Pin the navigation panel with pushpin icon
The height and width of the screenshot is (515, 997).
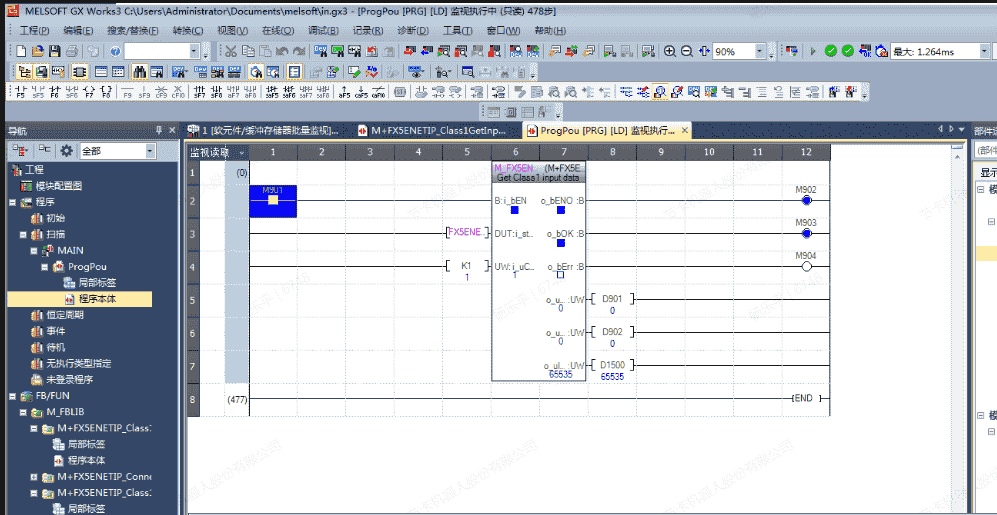pos(158,130)
